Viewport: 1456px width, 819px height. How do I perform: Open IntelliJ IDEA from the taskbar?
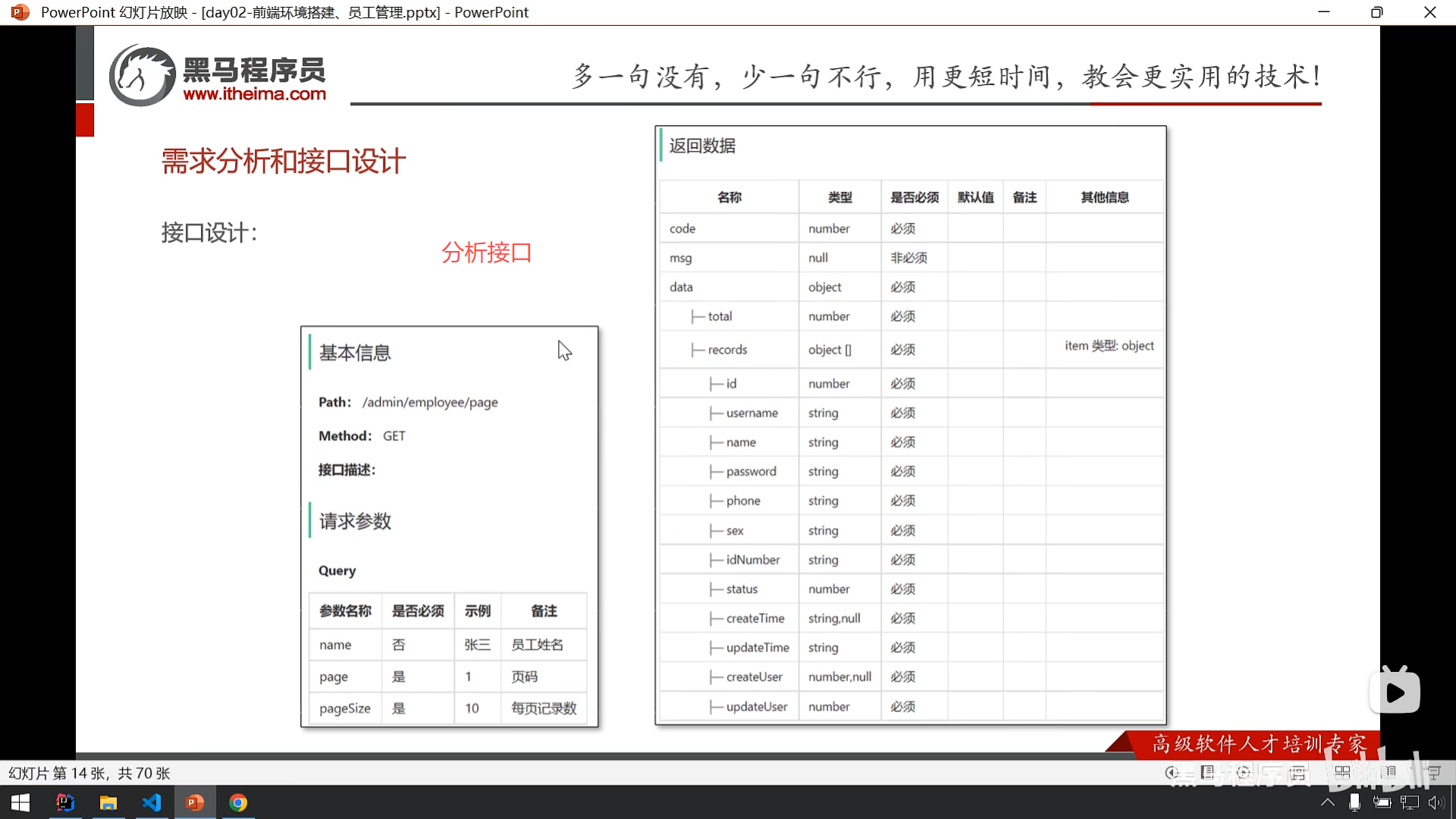(65, 802)
